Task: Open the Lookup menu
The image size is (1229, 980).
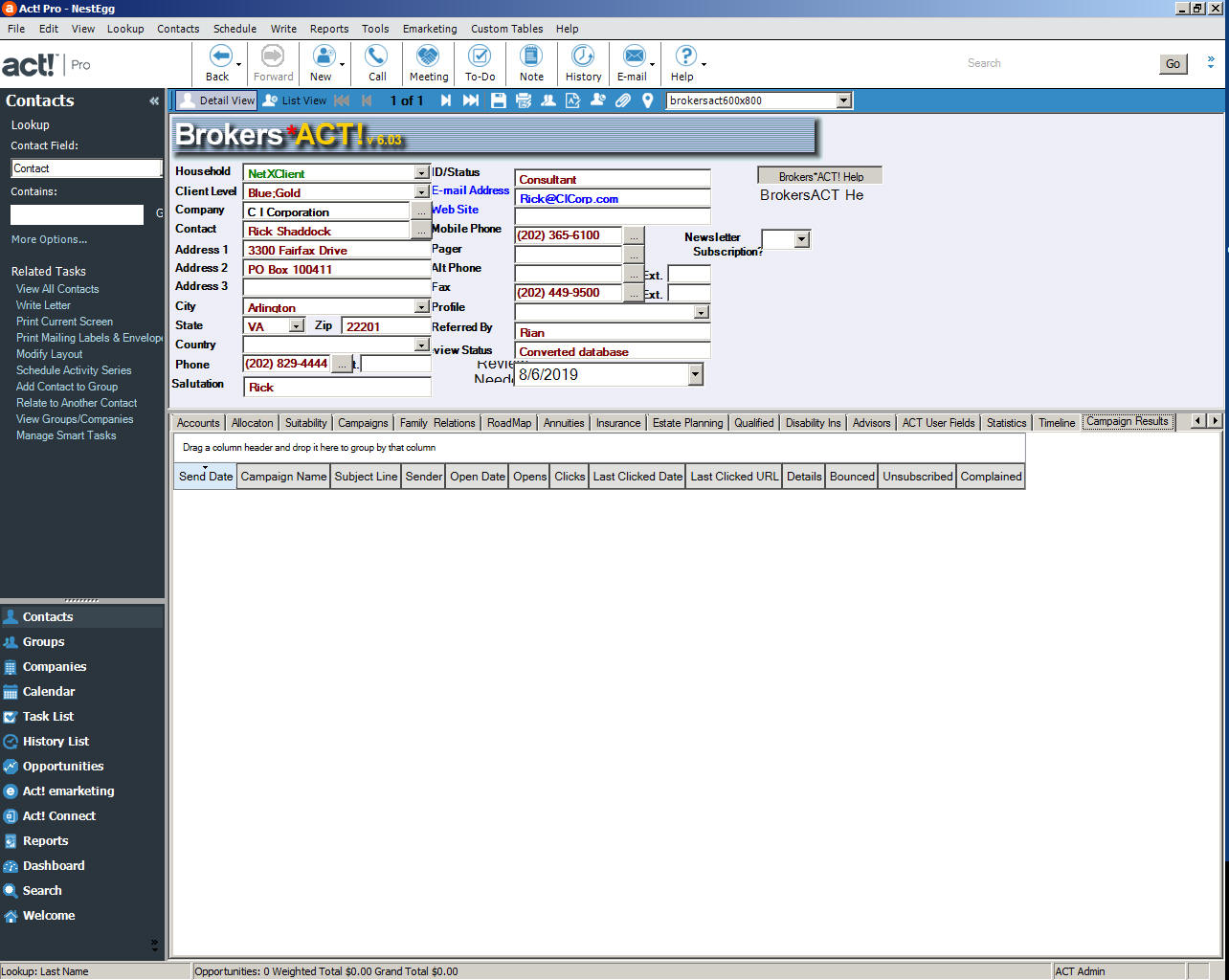Action: click(x=125, y=29)
